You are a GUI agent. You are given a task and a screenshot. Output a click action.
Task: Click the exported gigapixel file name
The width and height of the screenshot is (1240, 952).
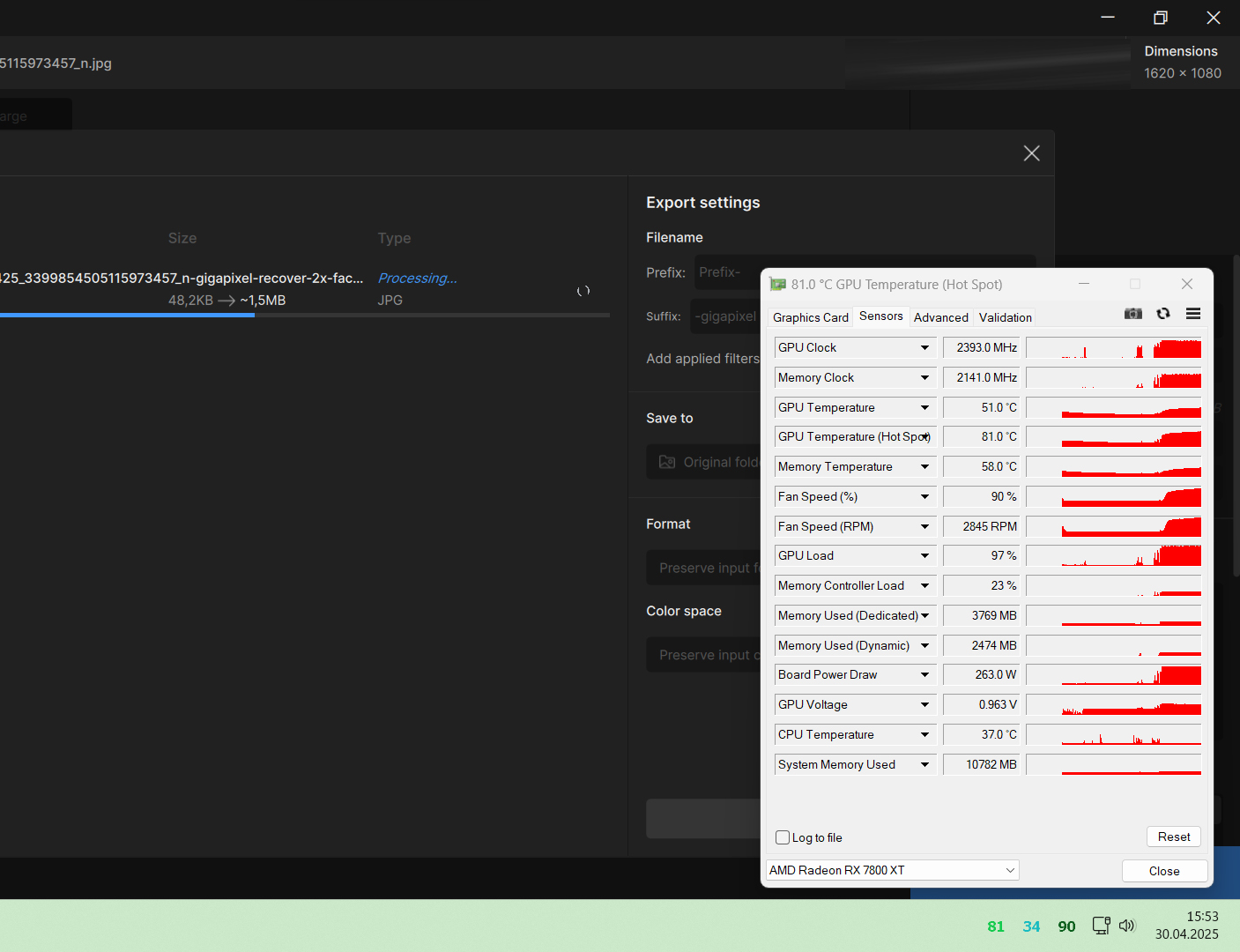(x=182, y=278)
